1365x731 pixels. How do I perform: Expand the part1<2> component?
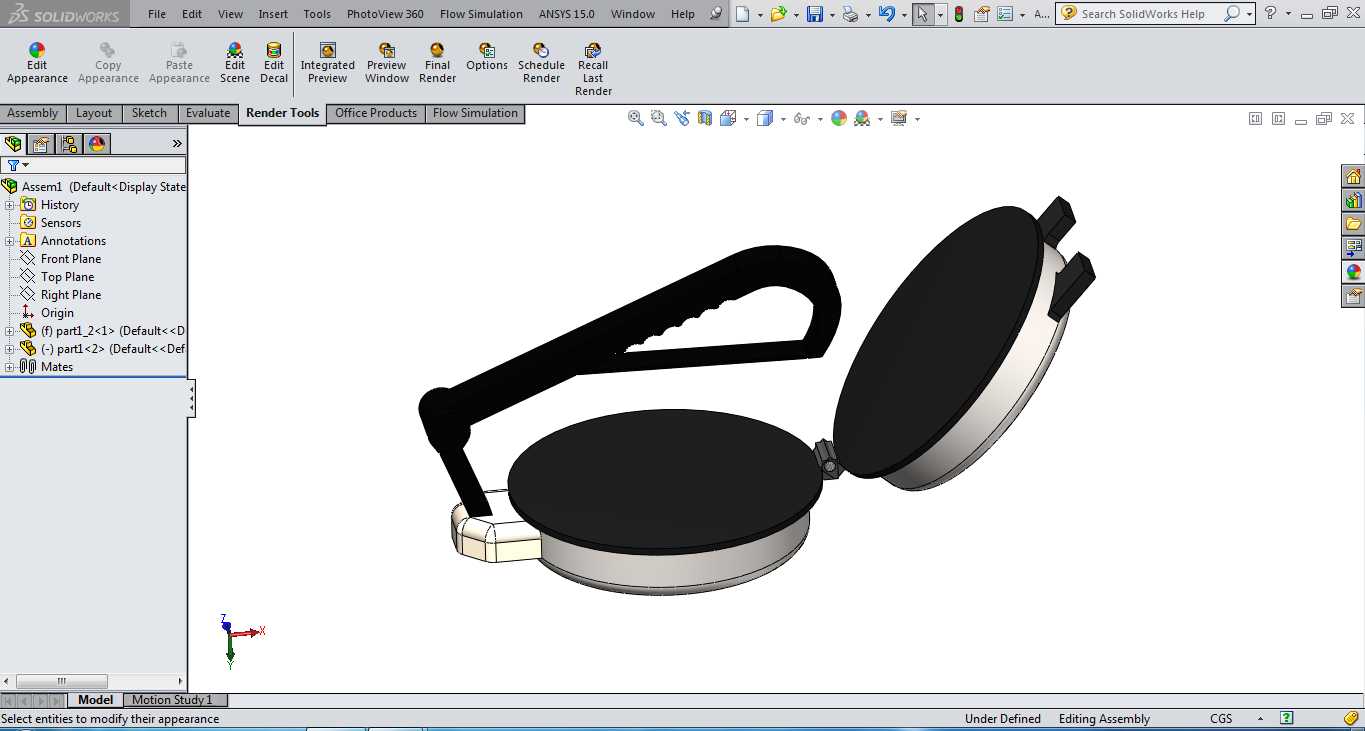pos(10,349)
